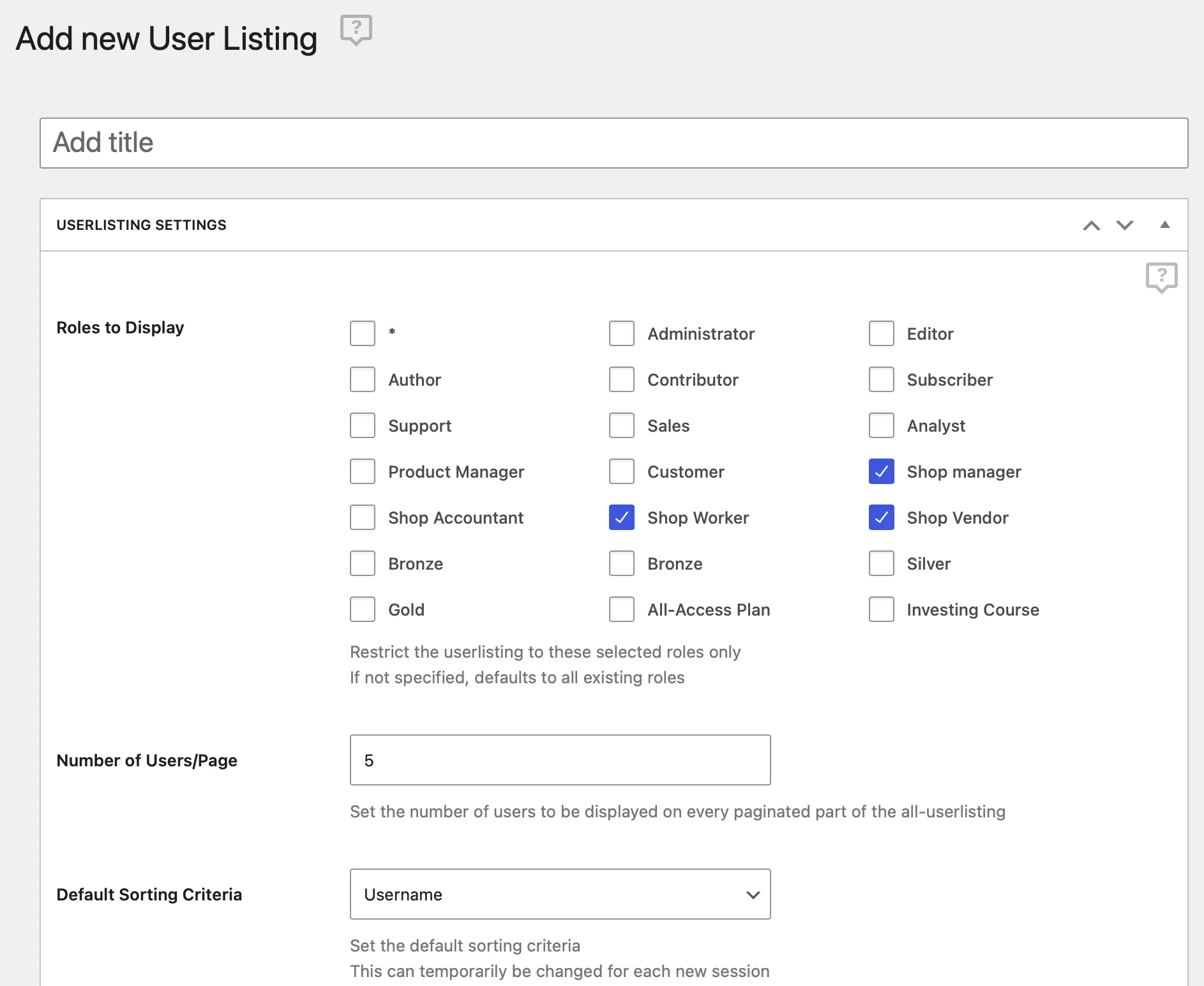Check the first-column Bronze checkbox
The width and height of the screenshot is (1204, 986).
[363, 563]
